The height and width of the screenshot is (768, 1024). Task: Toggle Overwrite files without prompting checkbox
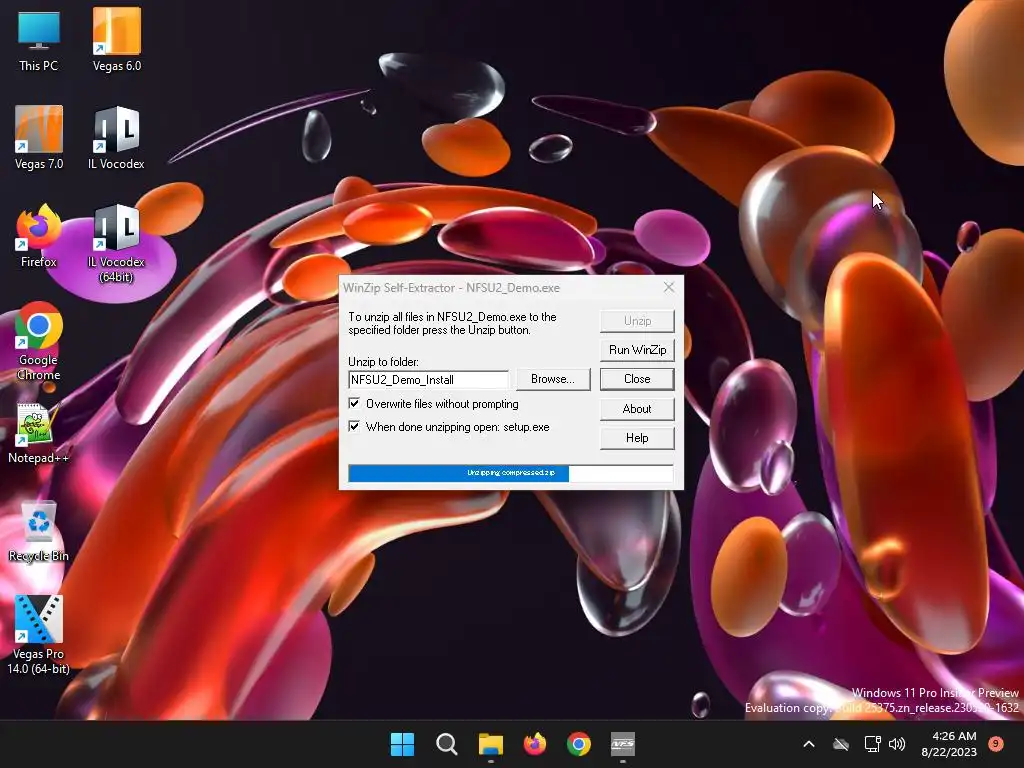tap(354, 404)
